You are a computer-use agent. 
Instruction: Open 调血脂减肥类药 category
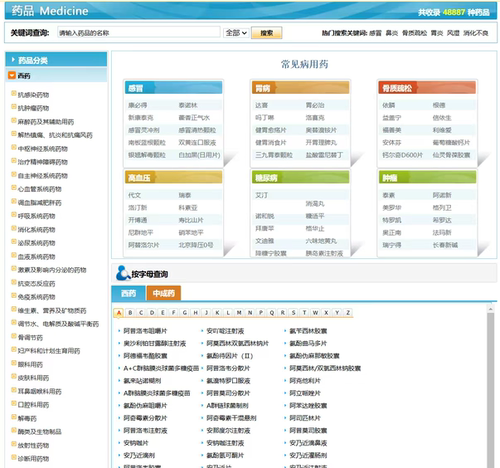pos(40,203)
